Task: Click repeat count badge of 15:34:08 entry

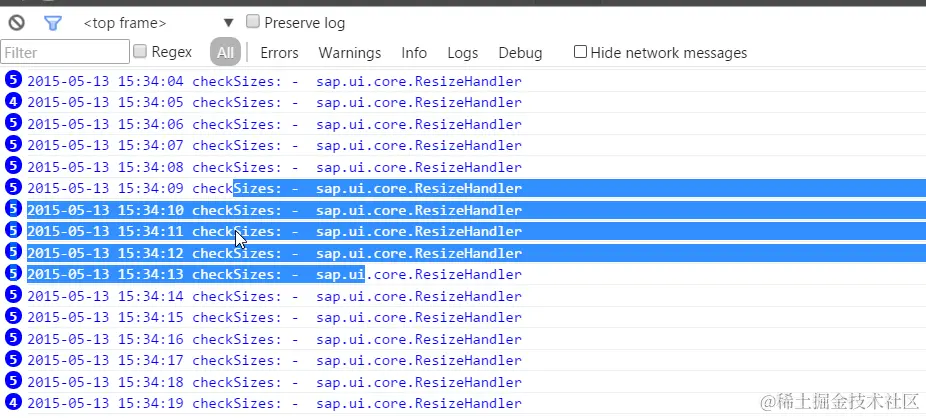Action: 13,166
